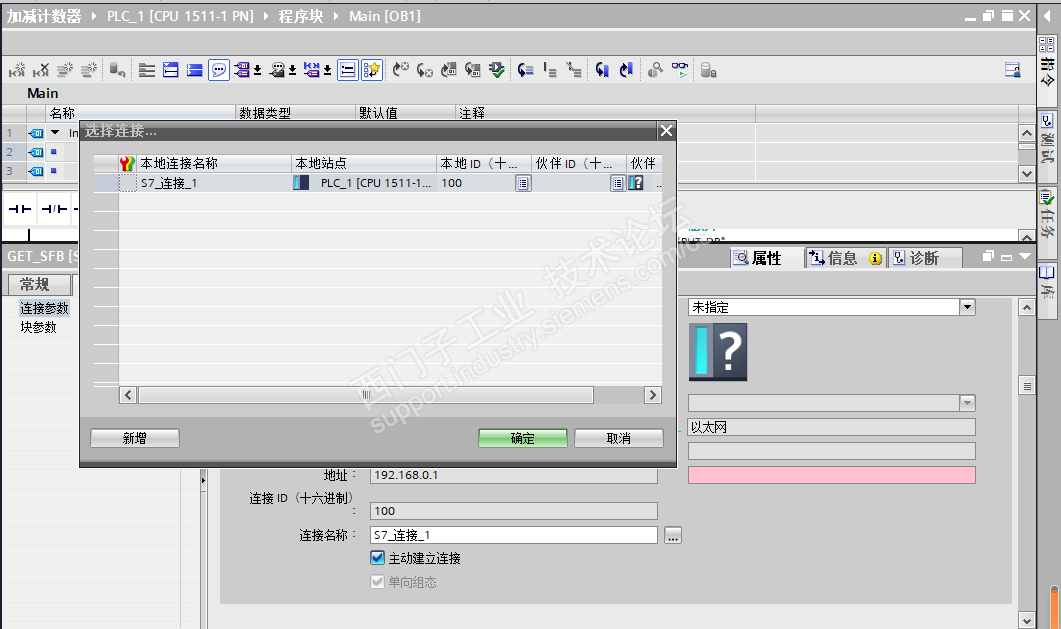Click unknown partner icon in S7_连接_1 row
The height and width of the screenshot is (629, 1061).
(636, 183)
